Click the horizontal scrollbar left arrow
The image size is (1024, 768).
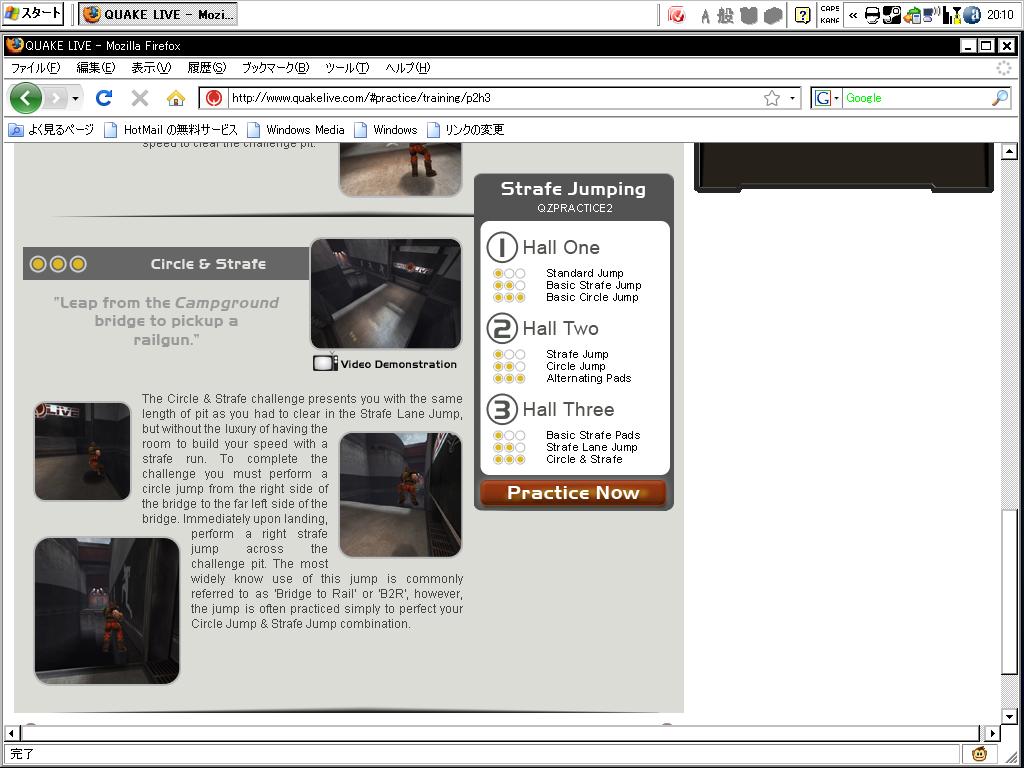[11, 733]
